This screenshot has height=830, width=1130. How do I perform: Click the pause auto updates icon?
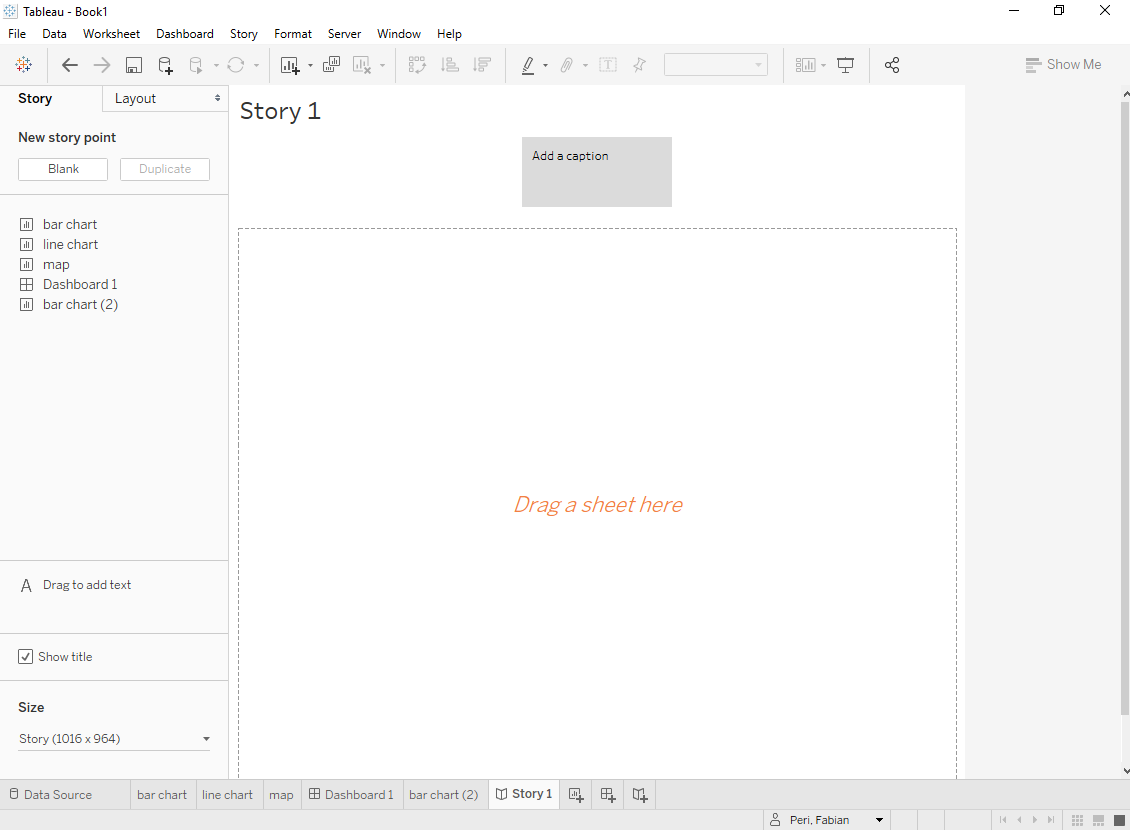(196, 65)
